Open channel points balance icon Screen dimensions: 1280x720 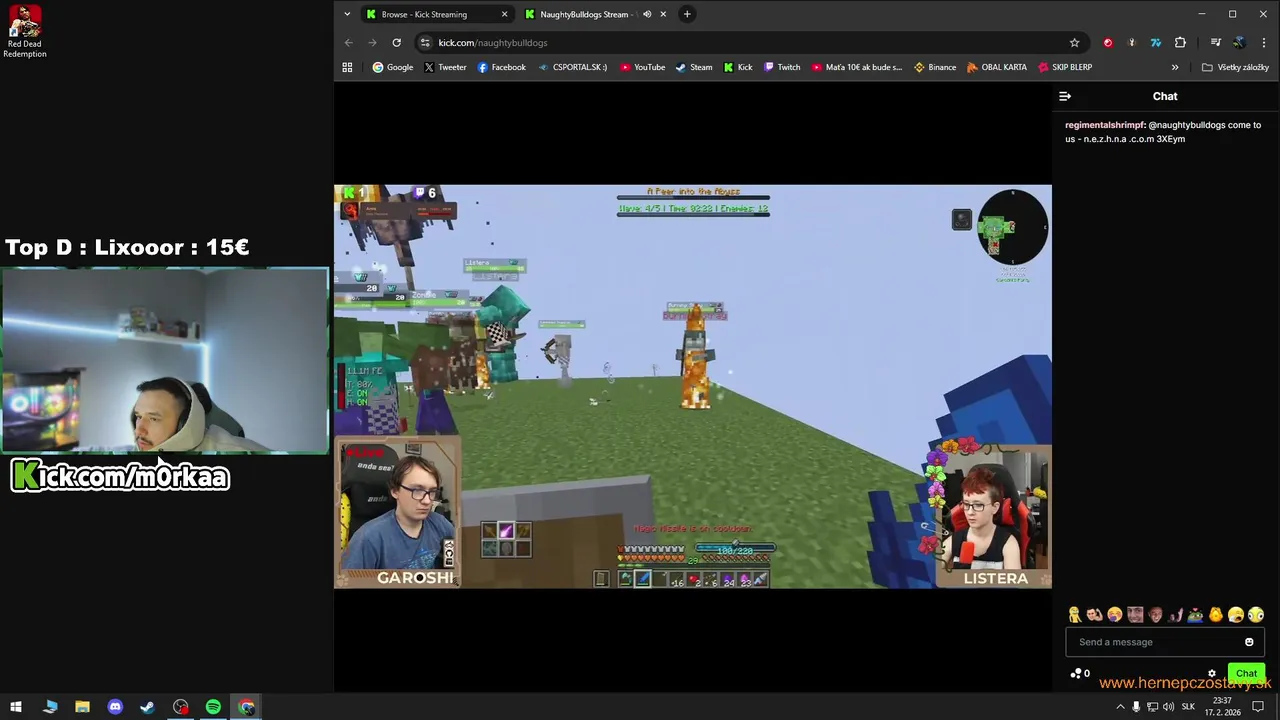tap(1080, 673)
